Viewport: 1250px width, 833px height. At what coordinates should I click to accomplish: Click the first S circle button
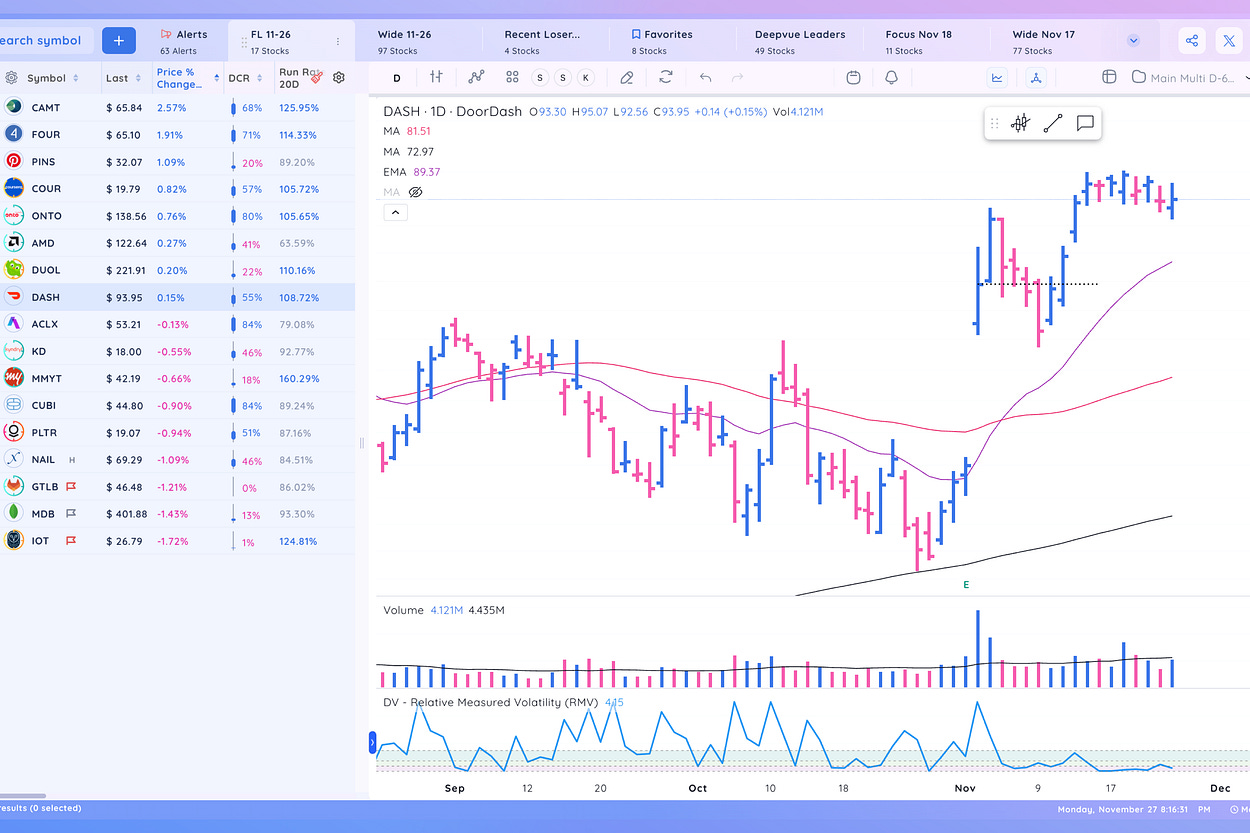[541, 77]
